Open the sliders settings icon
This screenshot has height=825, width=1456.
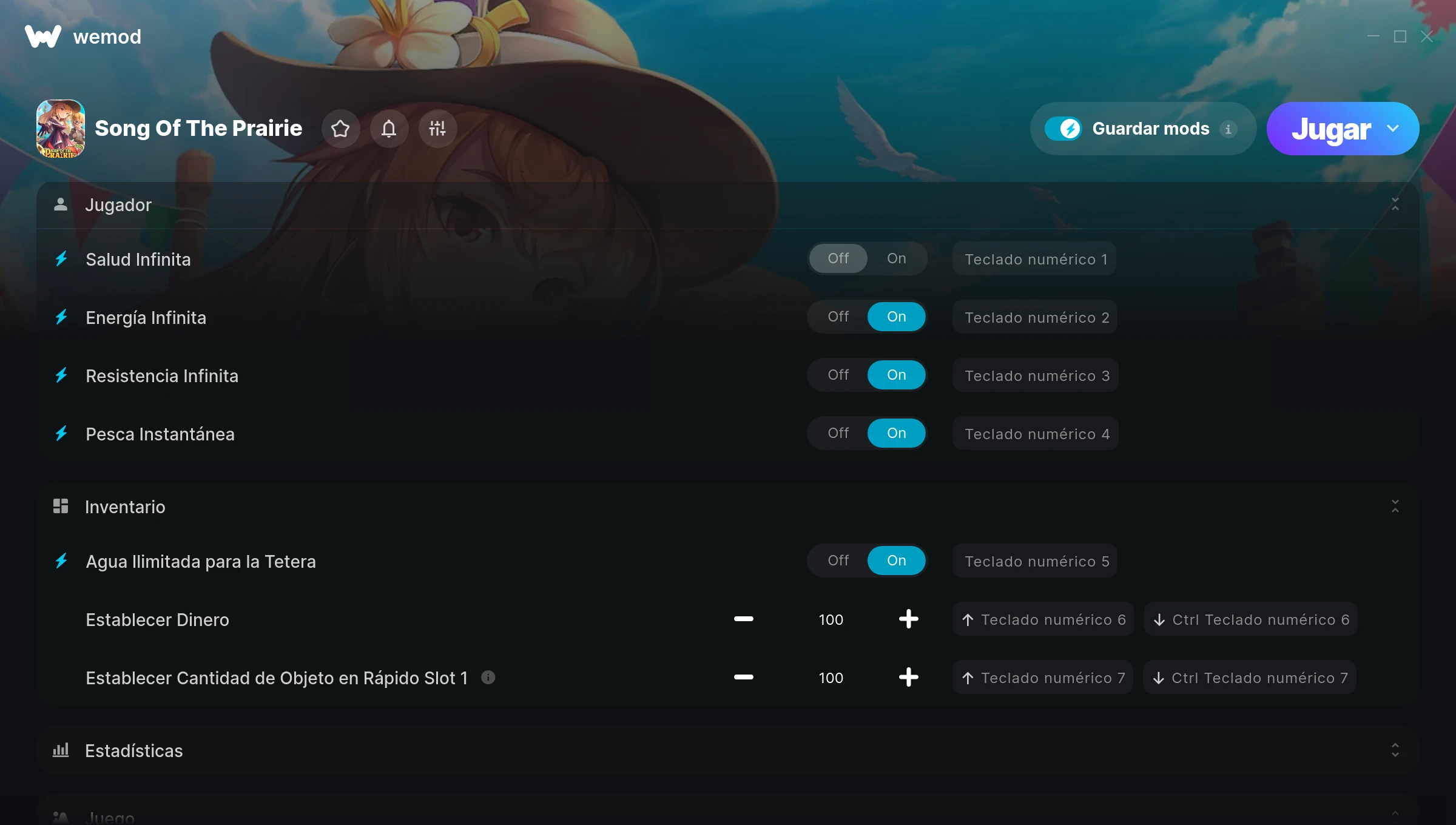pos(437,129)
